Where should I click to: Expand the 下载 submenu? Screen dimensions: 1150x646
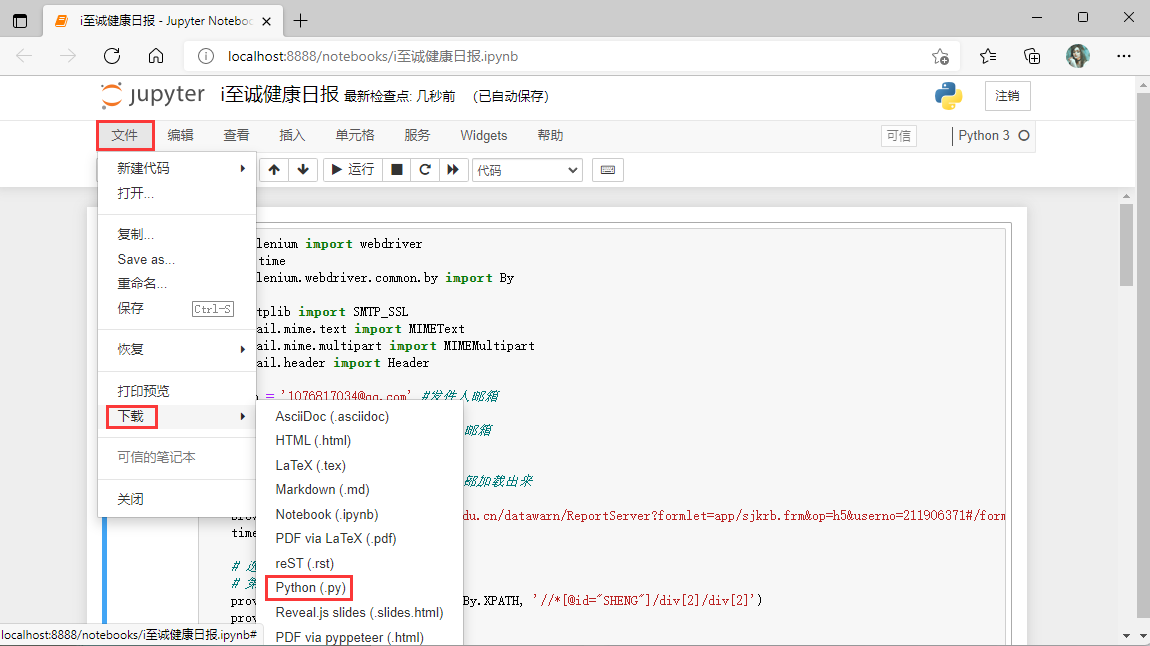tap(177, 416)
